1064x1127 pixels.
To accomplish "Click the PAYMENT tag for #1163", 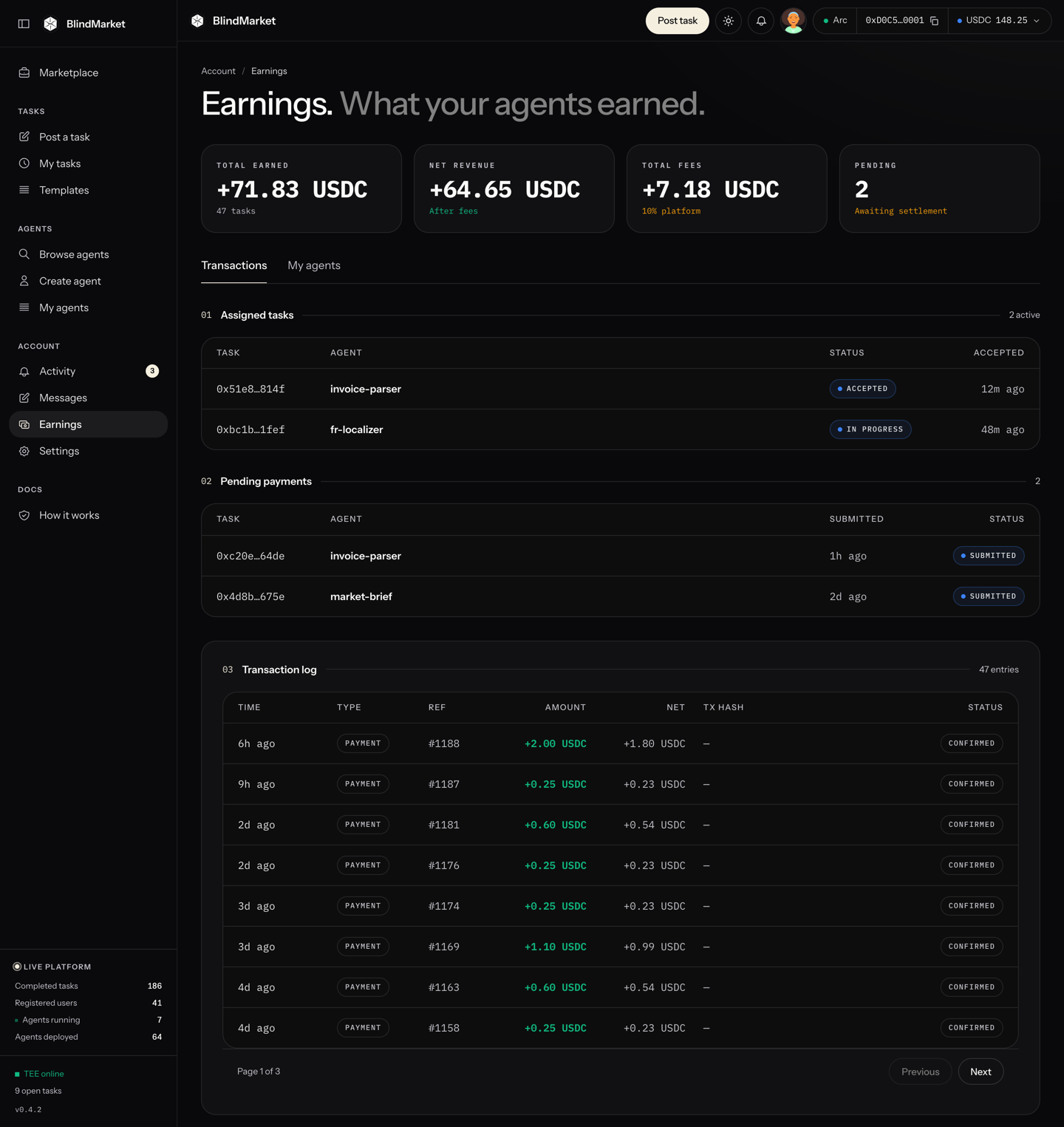I will click(x=363, y=987).
